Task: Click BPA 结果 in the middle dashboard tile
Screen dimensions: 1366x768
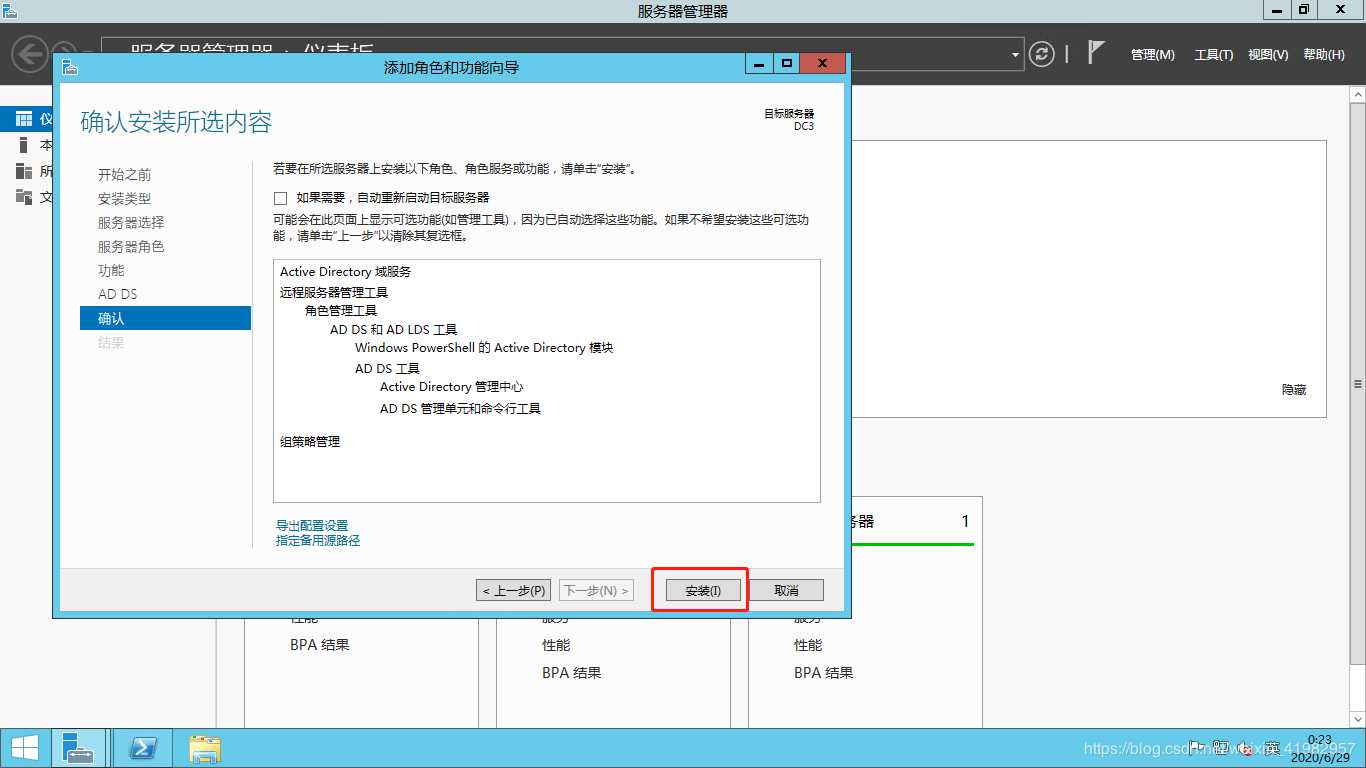Action: 572,673
